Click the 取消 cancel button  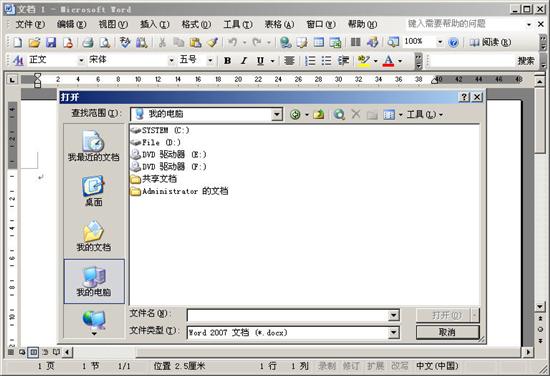(x=447, y=332)
